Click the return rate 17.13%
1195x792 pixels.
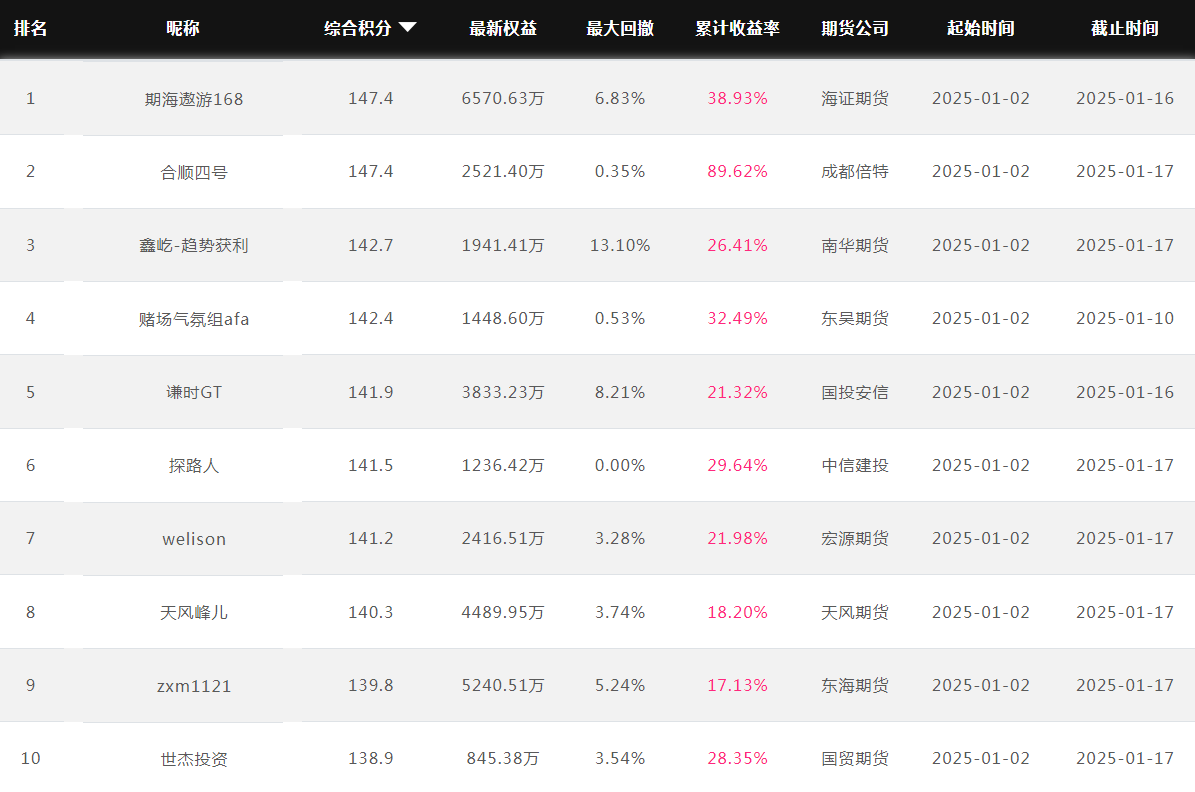(x=737, y=685)
